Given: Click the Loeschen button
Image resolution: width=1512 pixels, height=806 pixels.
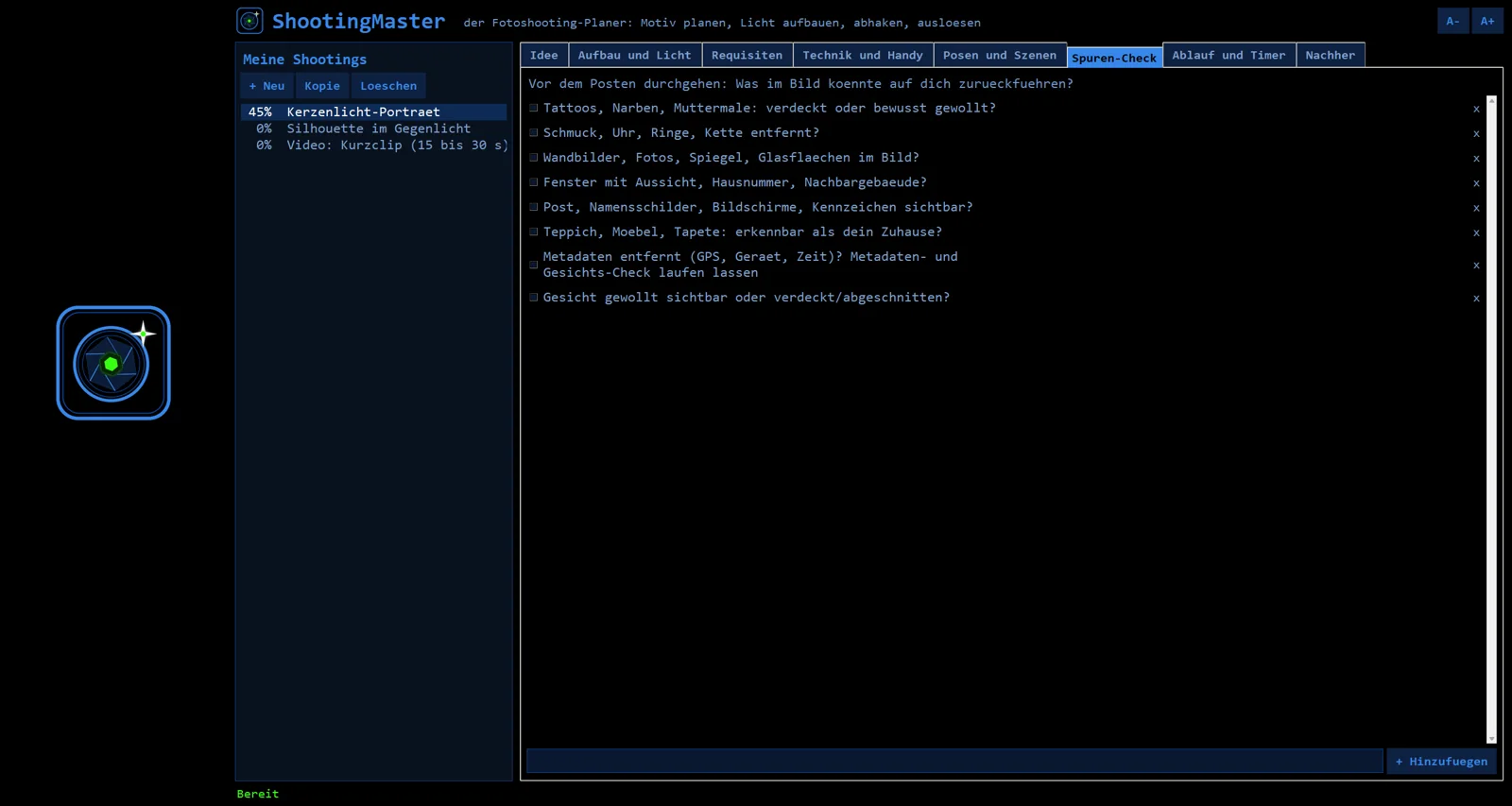Looking at the screenshot, I should (388, 86).
